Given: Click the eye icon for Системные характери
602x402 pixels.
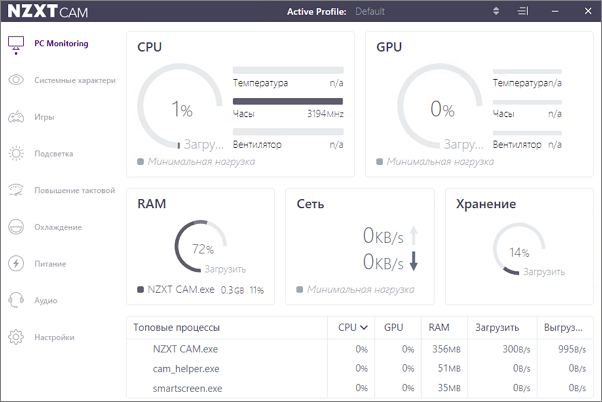Looking at the screenshot, I should pos(16,80).
